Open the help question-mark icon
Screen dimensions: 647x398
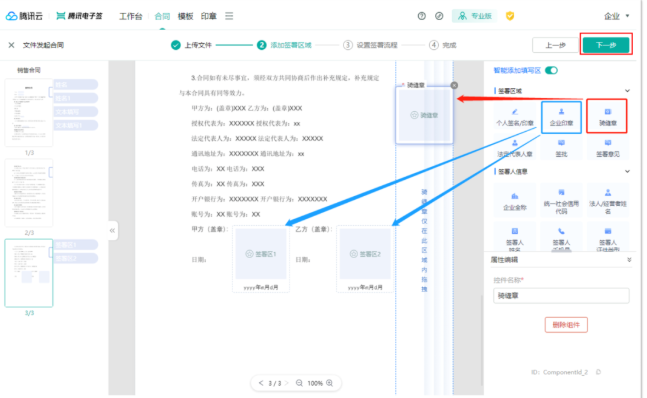click(421, 16)
